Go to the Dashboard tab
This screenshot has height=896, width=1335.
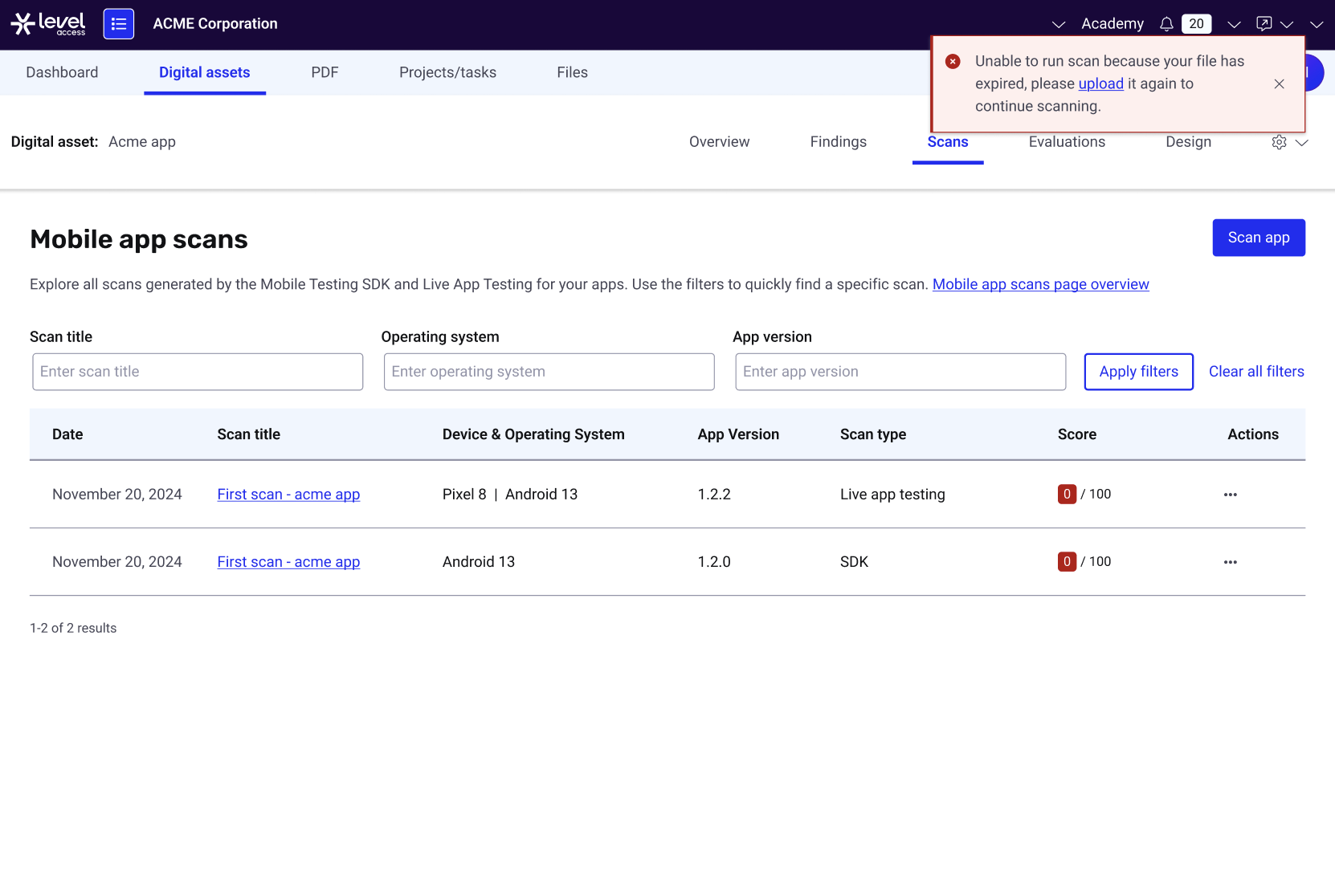click(x=62, y=72)
